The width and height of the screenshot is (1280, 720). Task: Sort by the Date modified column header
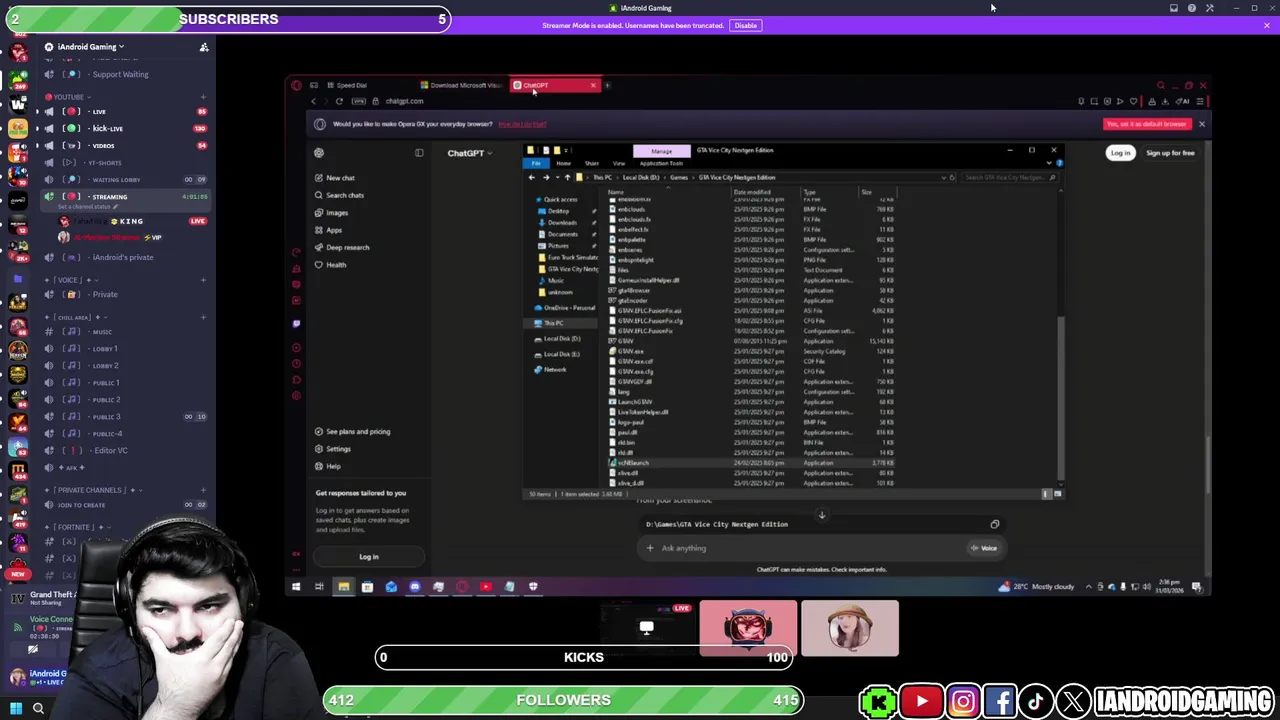(752, 192)
